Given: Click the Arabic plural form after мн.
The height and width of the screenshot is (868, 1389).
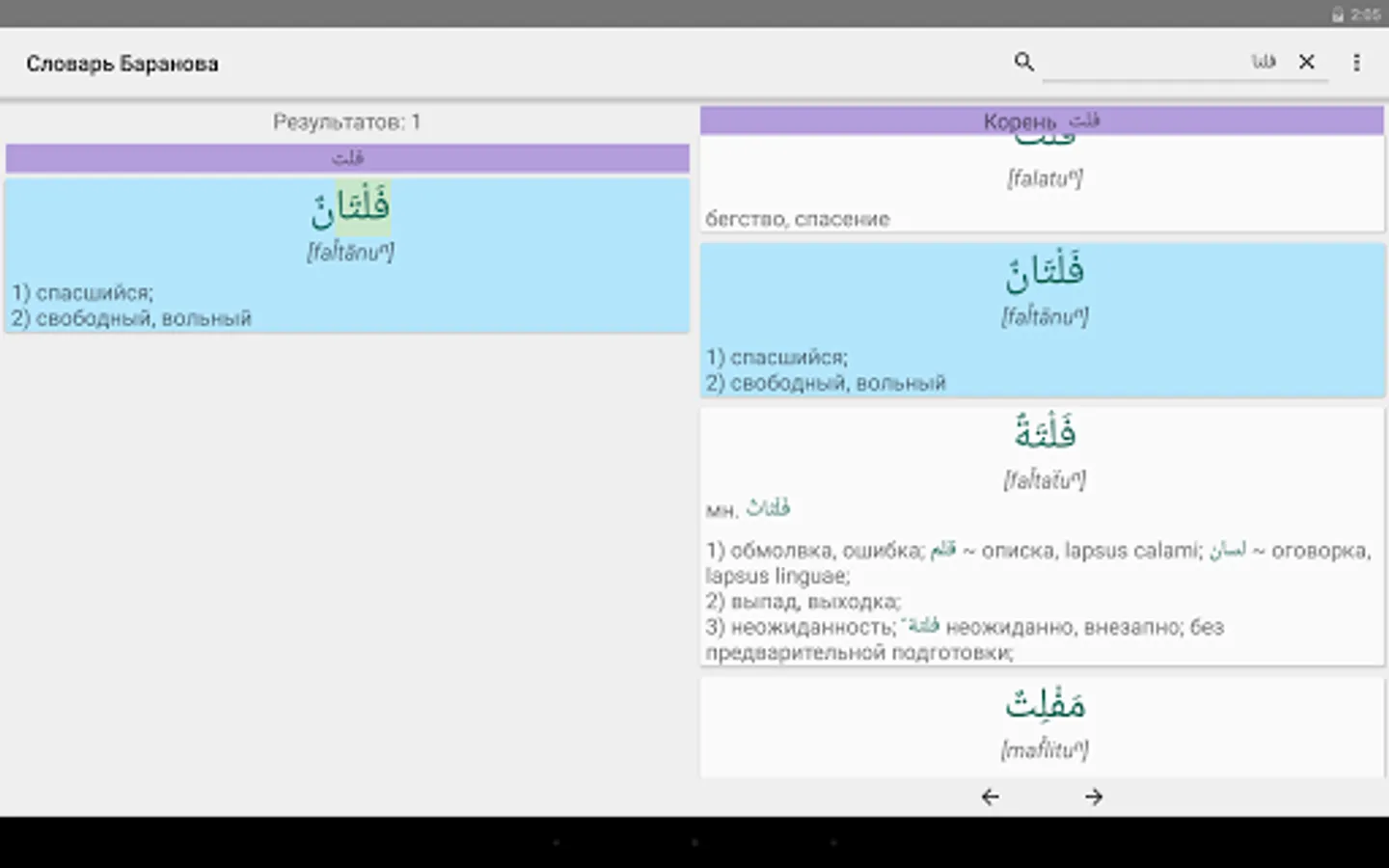Looking at the screenshot, I should point(768,507).
